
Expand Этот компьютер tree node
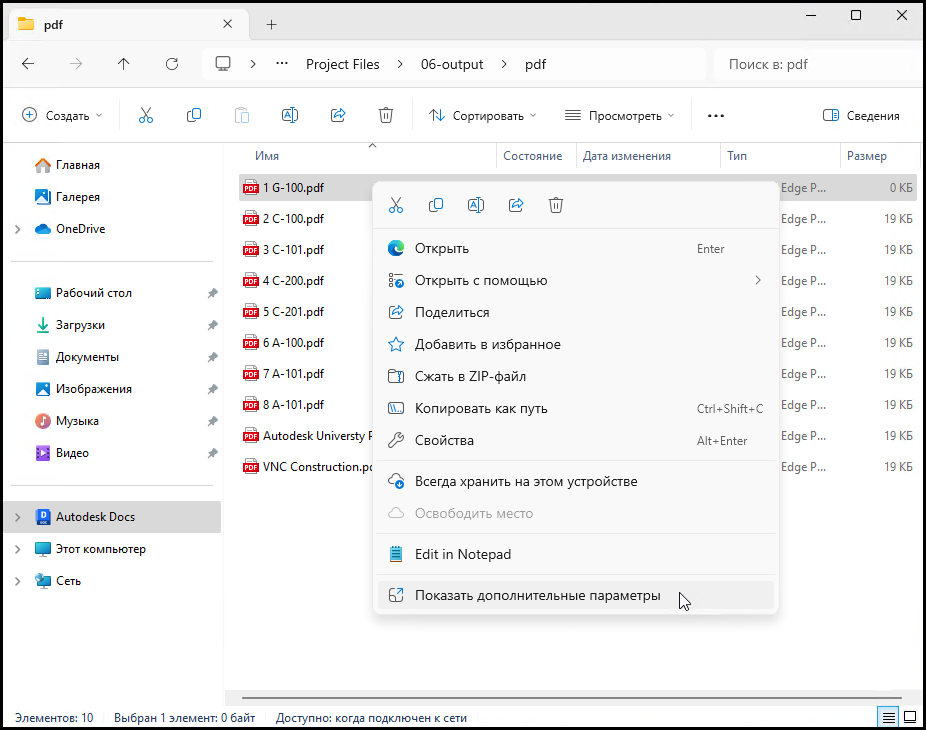coord(18,549)
